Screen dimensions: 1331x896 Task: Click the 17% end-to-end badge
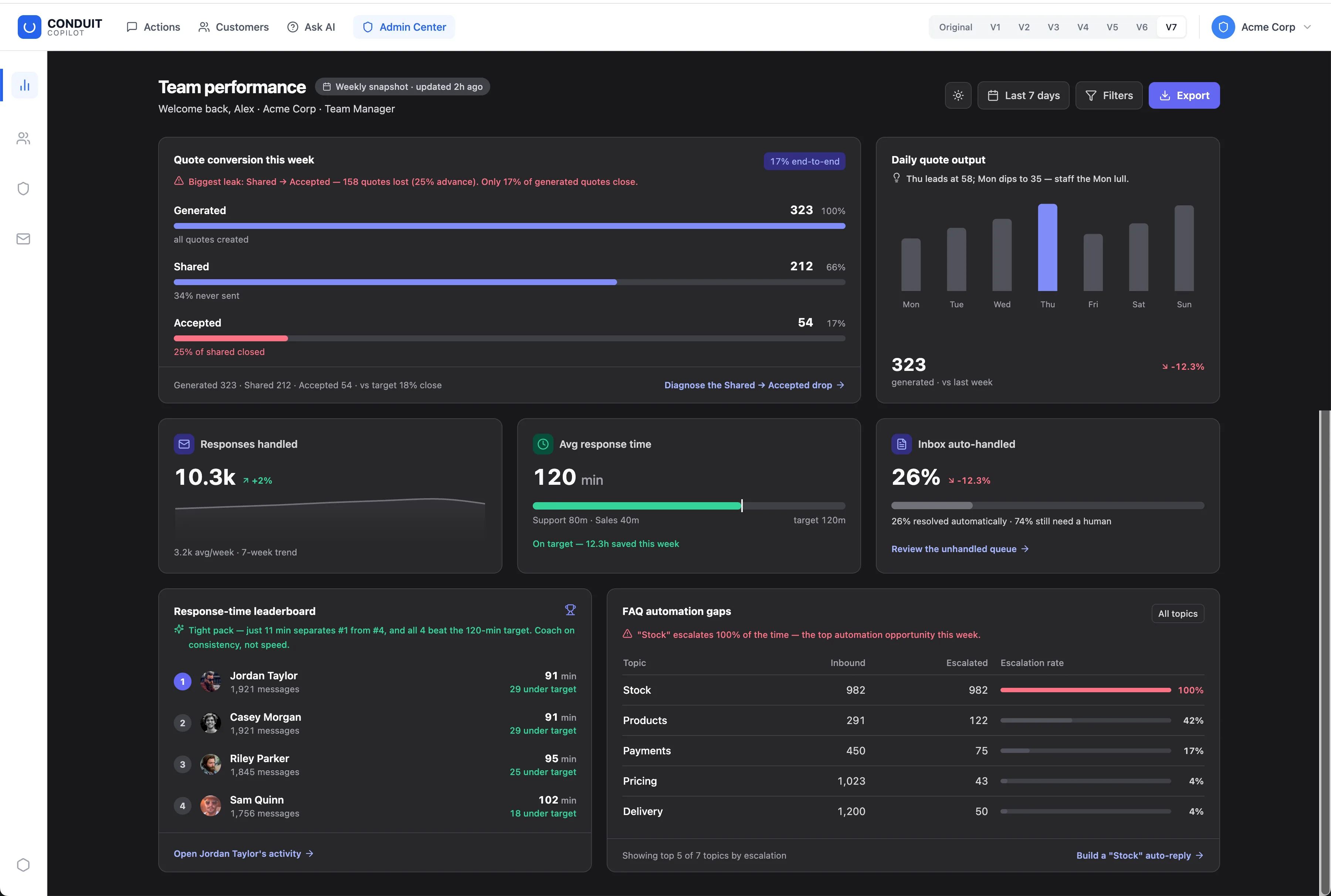tap(804, 161)
